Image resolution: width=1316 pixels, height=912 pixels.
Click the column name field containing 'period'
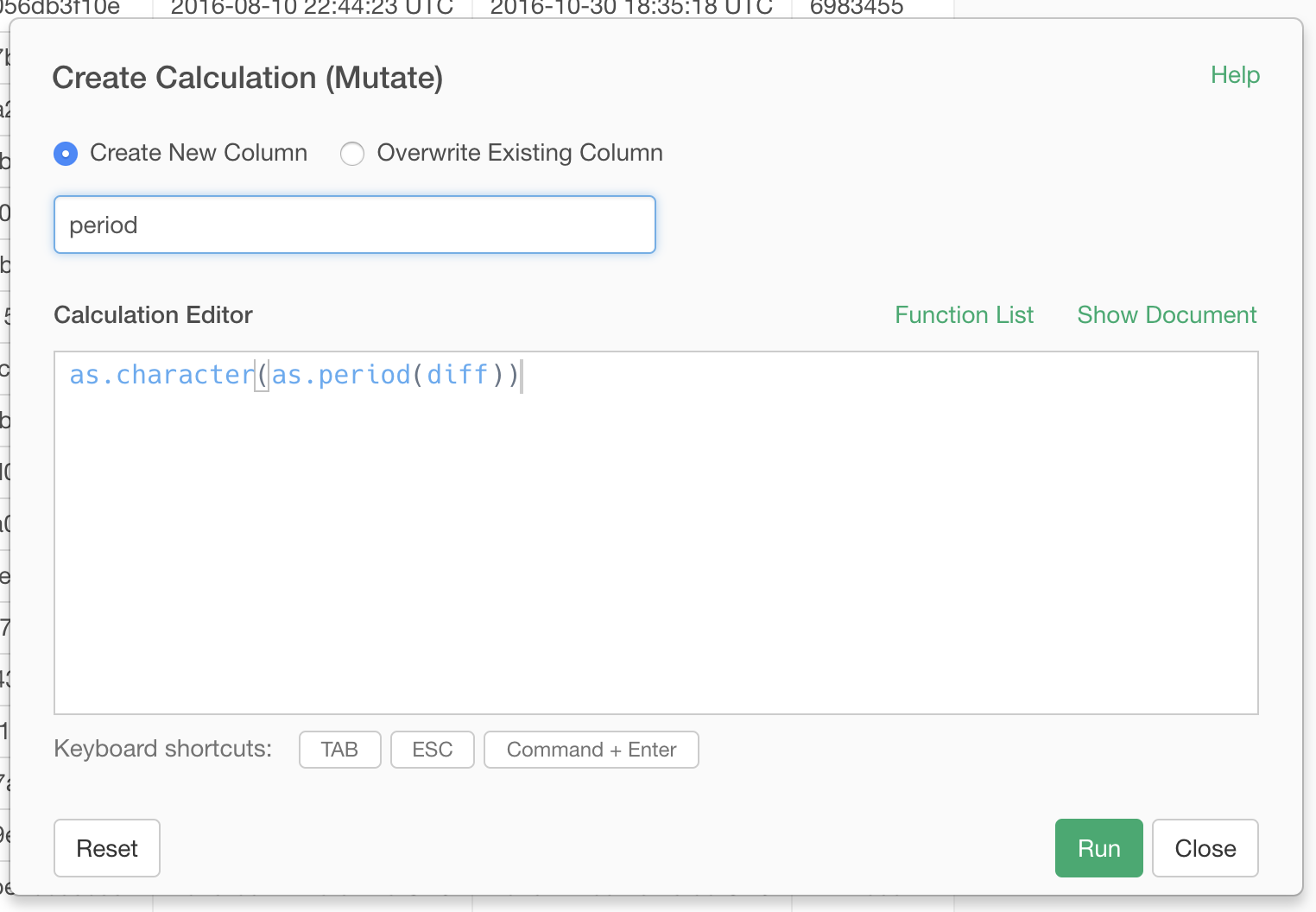coord(354,225)
